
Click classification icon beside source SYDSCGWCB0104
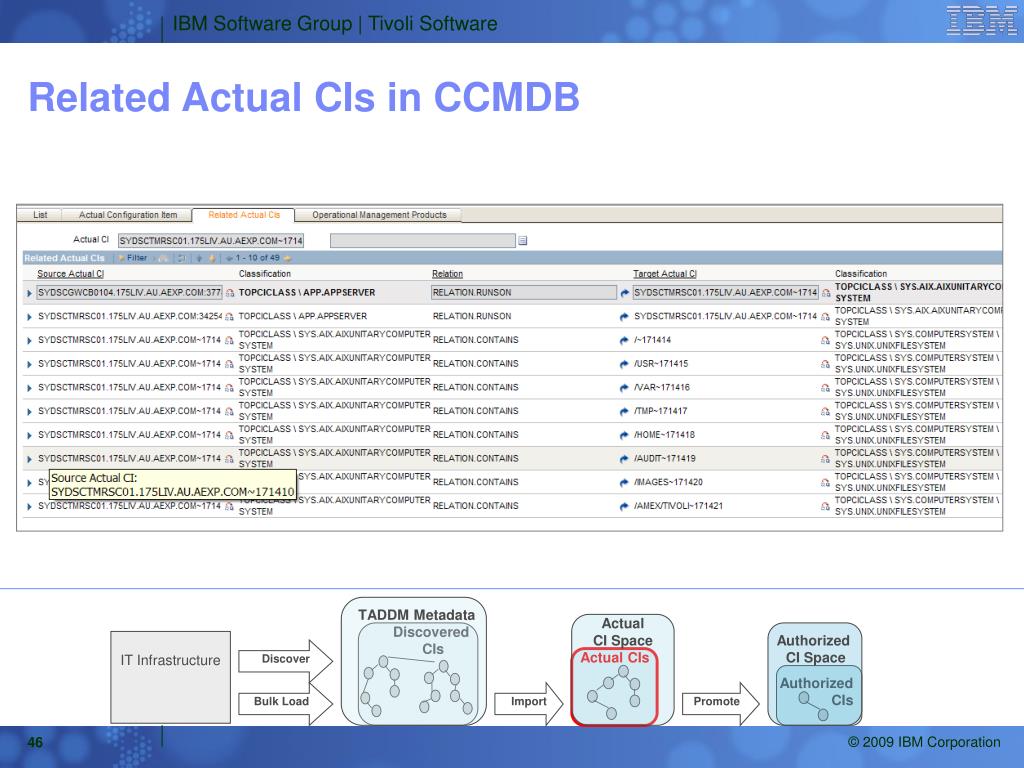[x=230, y=293]
